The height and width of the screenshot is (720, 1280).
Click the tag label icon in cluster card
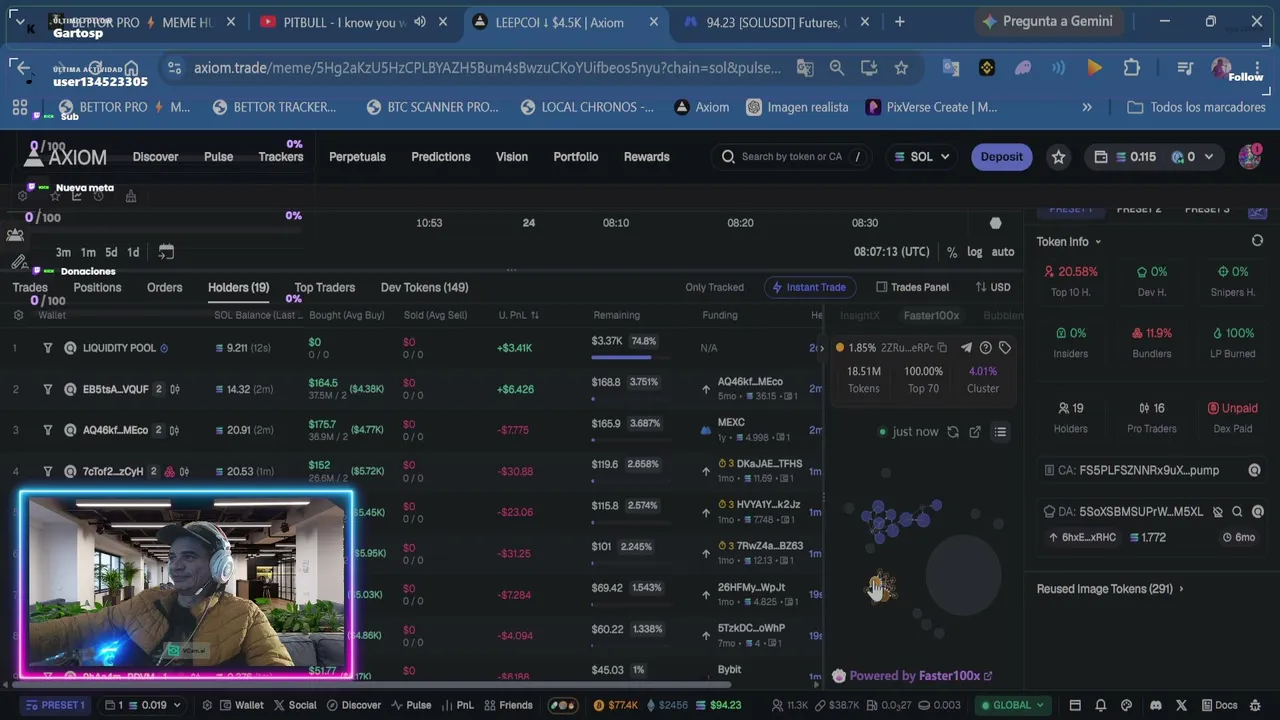click(x=1005, y=348)
